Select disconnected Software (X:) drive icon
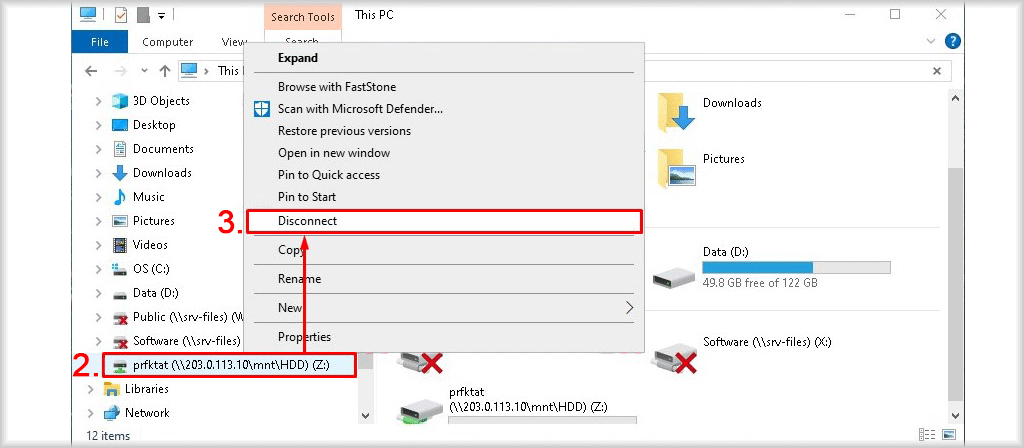Screen dimensions: 1024x448 pos(674,359)
